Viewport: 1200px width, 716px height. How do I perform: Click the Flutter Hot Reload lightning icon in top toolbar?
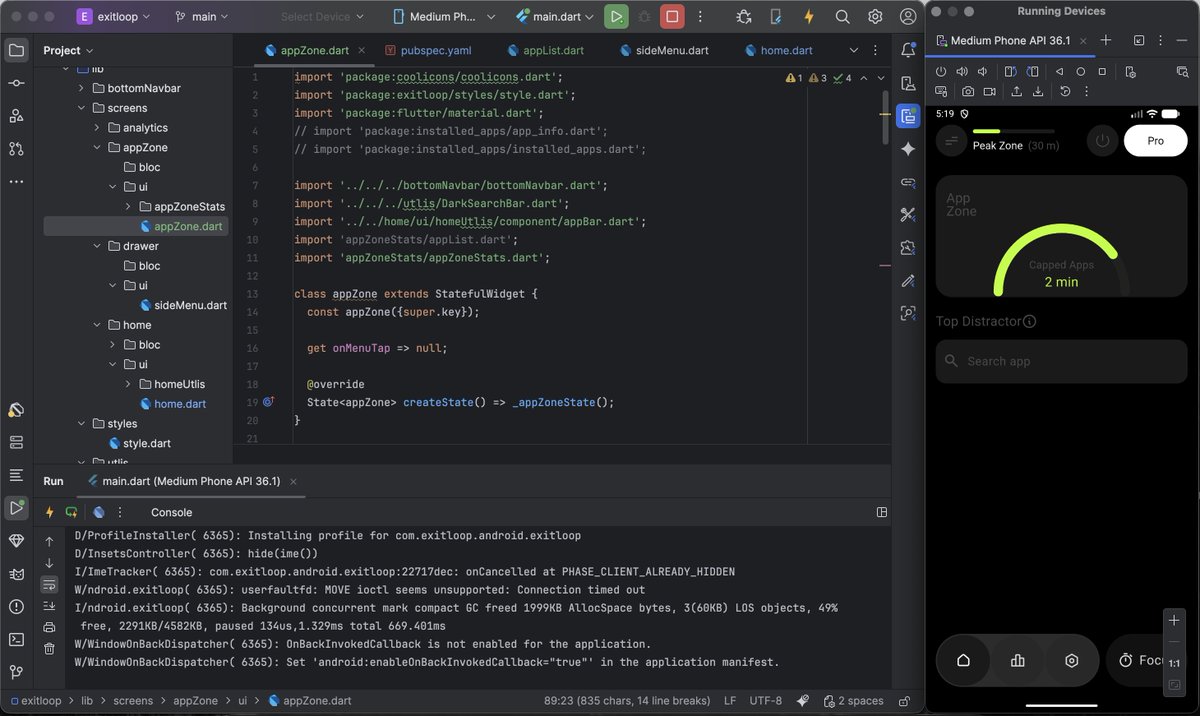809,17
